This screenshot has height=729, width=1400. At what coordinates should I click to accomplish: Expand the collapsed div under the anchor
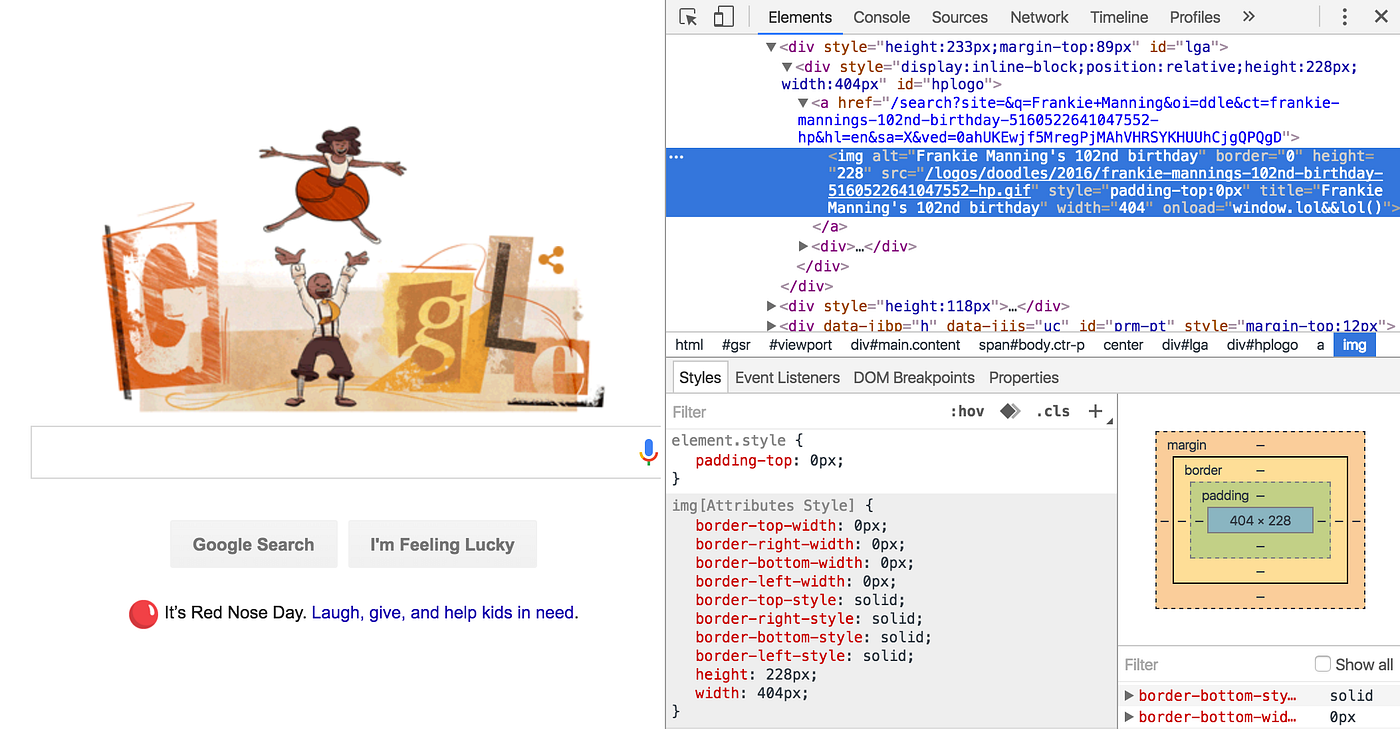tap(803, 246)
